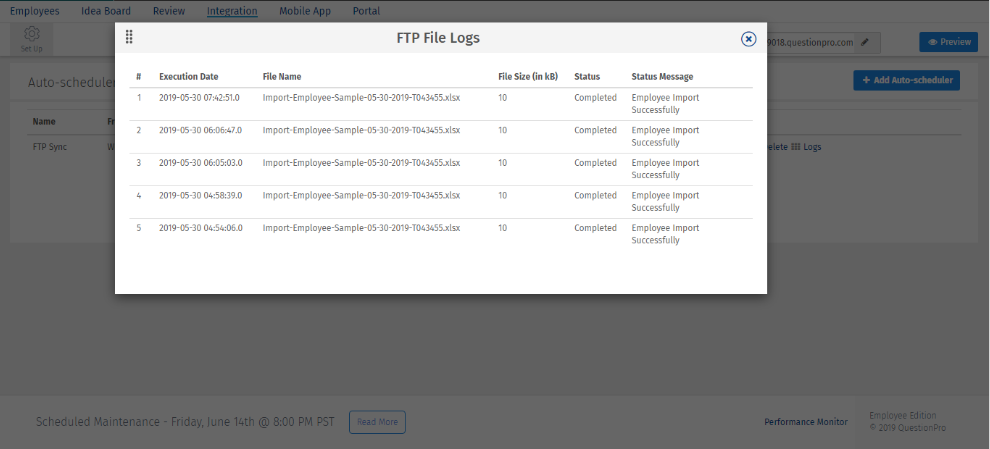Grab the dialog drag handle dots icon
The width and height of the screenshot is (990, 449).
tap(129, 37)
